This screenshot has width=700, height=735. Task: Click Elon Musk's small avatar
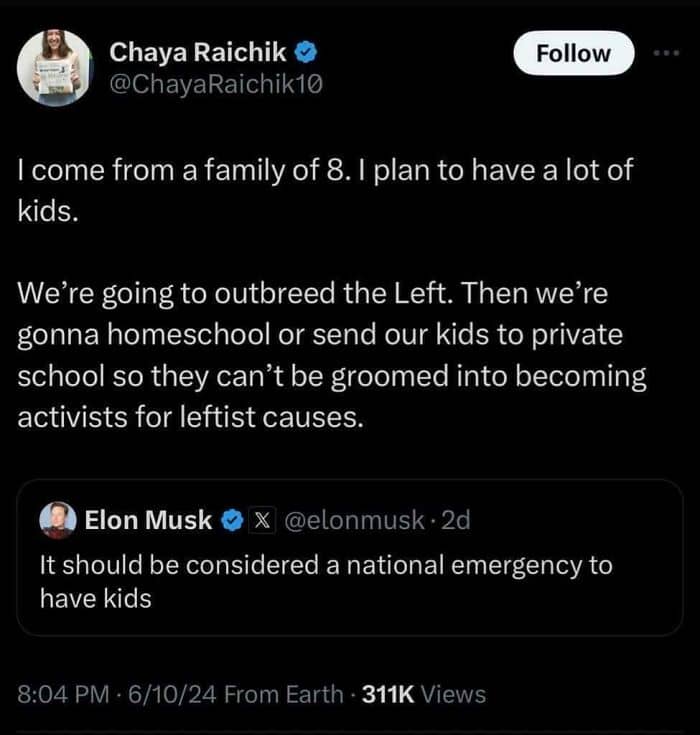tap(57, 520)
